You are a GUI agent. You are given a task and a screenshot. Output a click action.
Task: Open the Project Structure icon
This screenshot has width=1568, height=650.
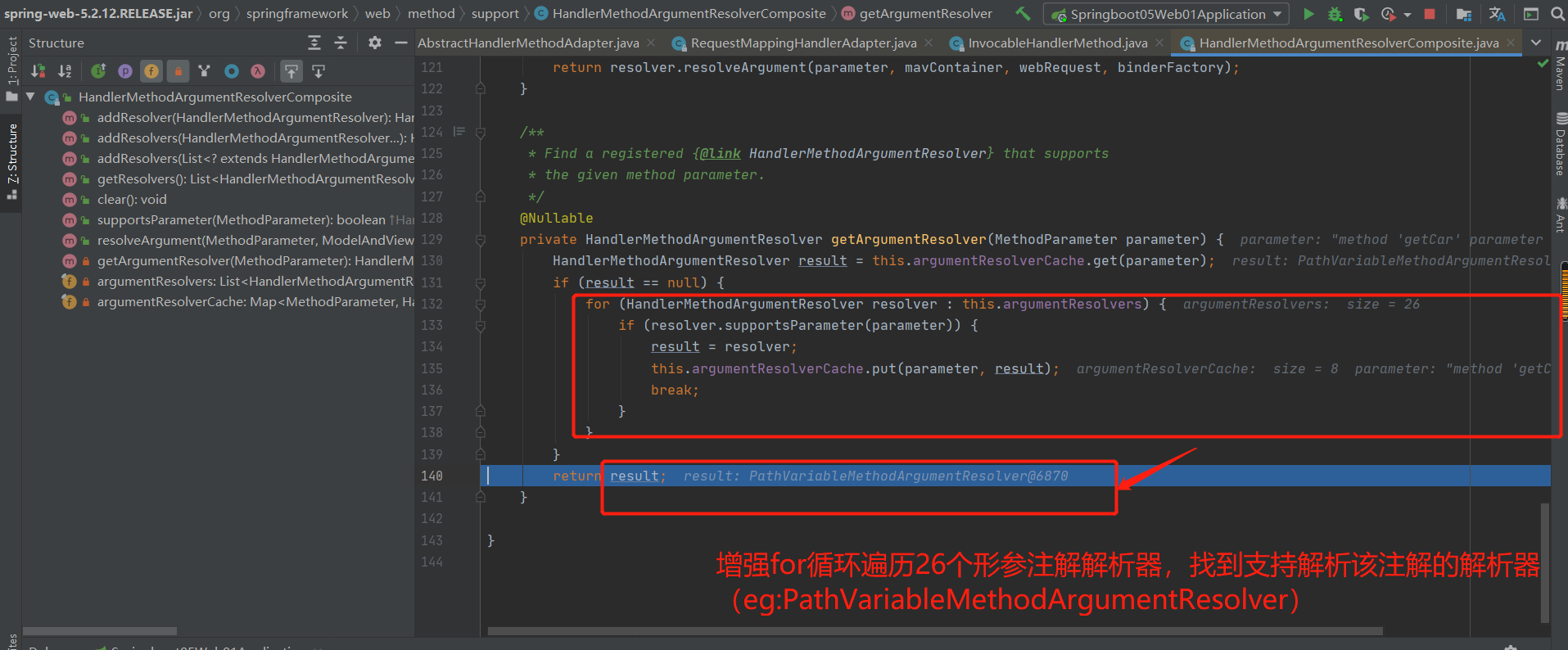[x=1464, y=14]
